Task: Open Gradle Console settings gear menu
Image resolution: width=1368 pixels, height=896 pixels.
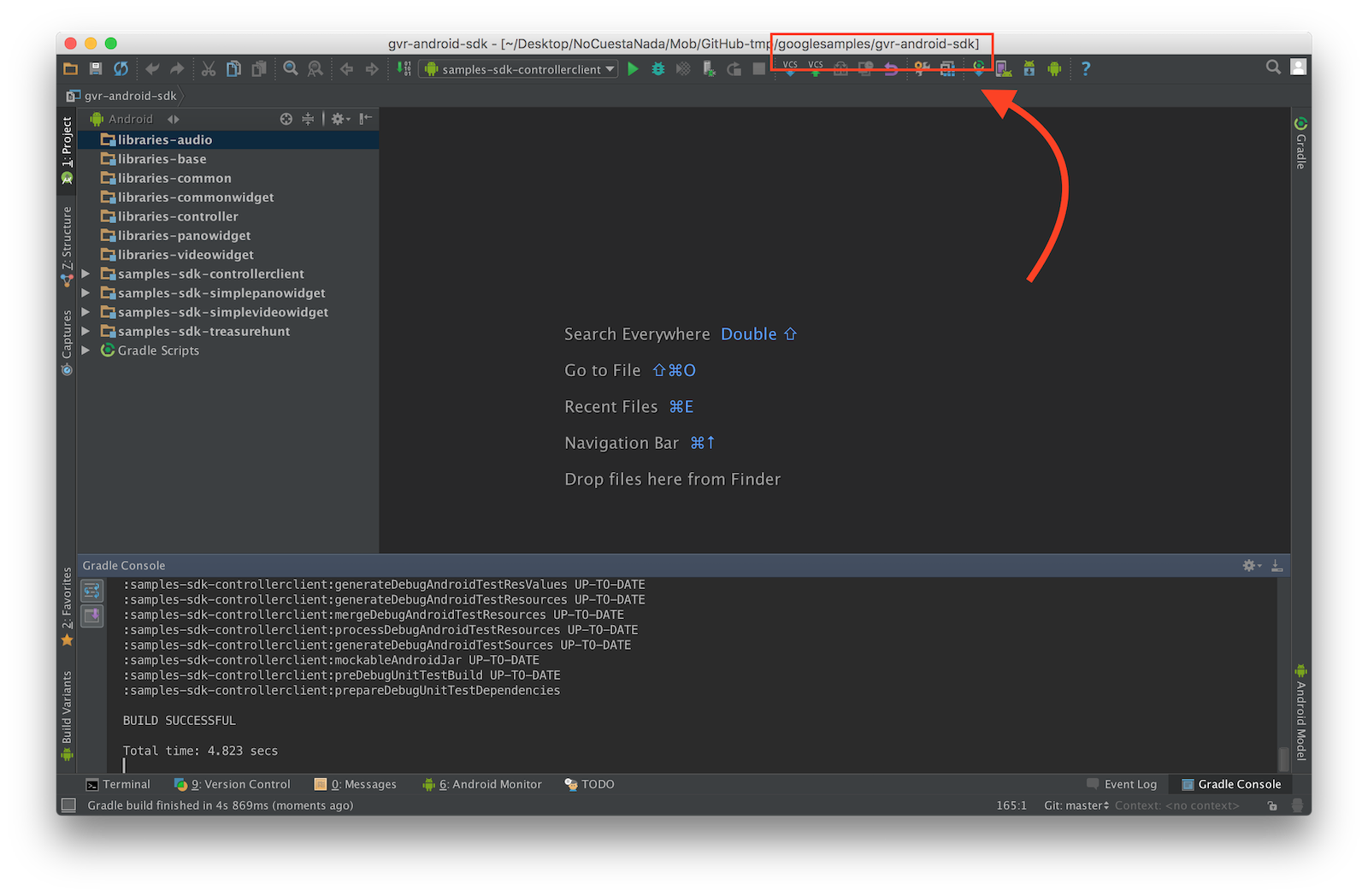Action: (1252, 565)
